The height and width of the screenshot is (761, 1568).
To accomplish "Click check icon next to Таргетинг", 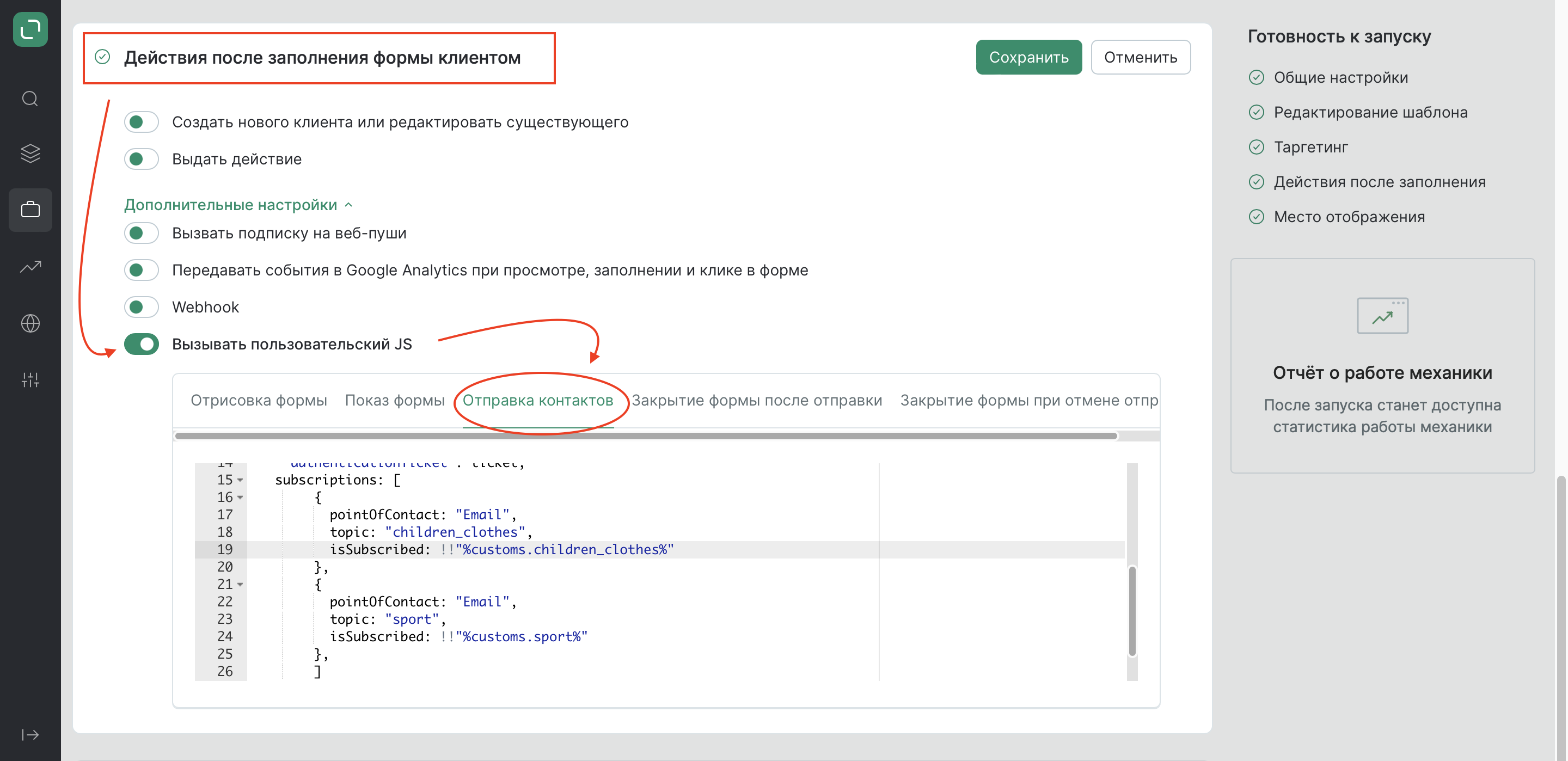I will [1257, 148].
